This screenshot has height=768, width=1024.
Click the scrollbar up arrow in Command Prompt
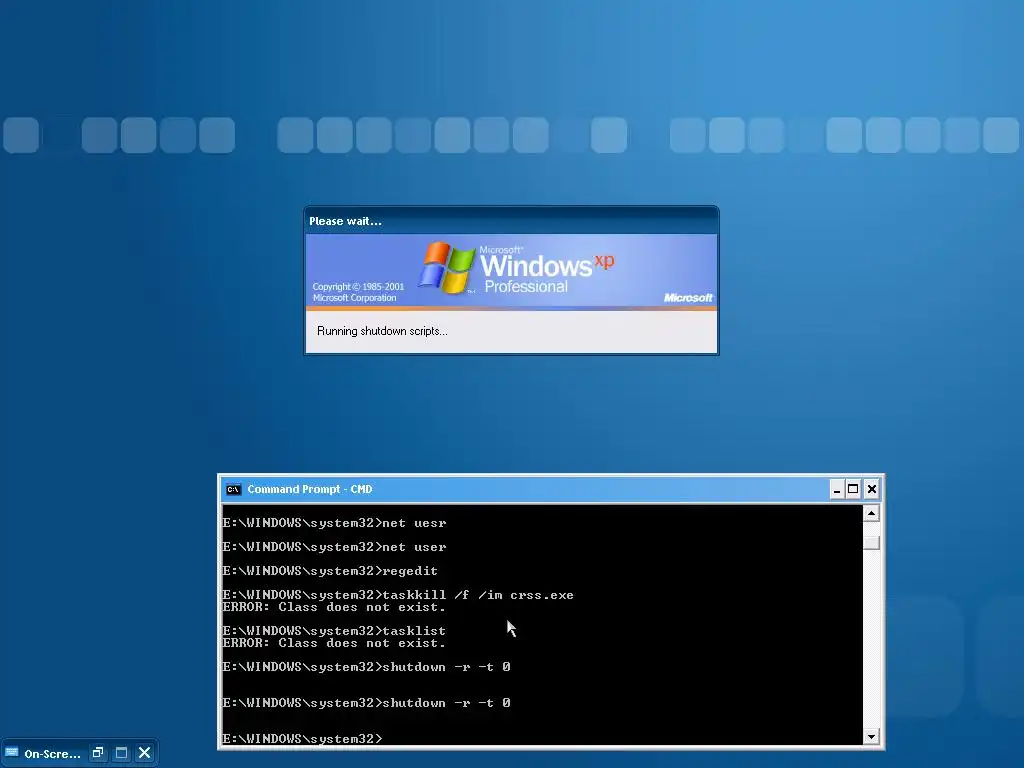pos(871,514)
